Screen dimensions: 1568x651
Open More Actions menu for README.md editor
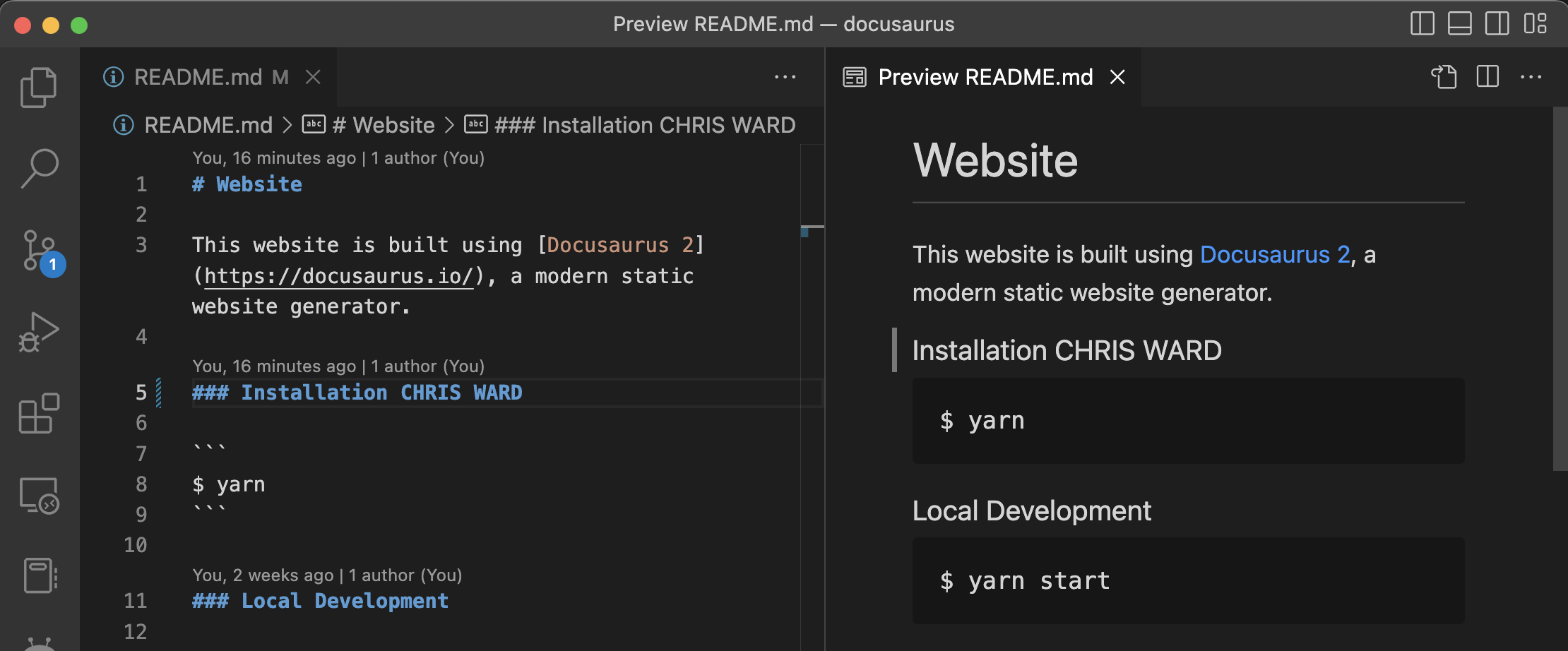[785, 77]
